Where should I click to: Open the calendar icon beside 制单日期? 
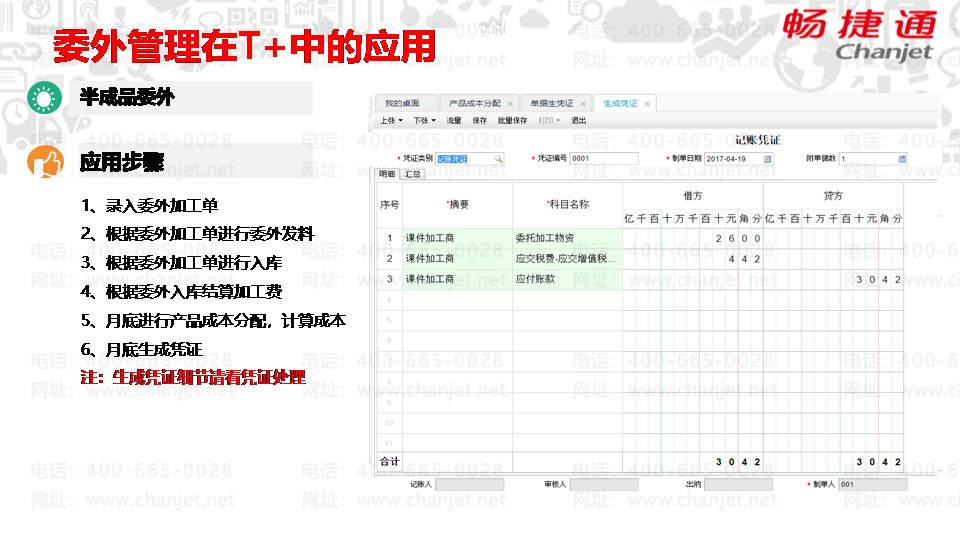(767, 159)
